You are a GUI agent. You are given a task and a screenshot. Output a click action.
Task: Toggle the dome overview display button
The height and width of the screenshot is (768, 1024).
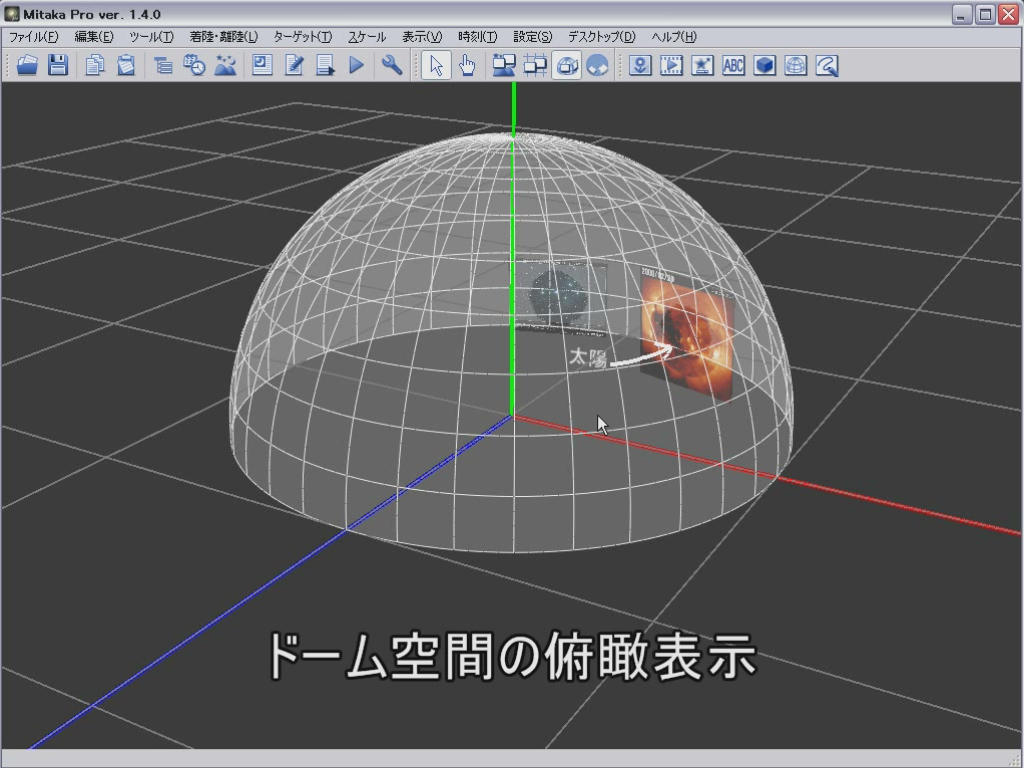(x=567, y=65)
